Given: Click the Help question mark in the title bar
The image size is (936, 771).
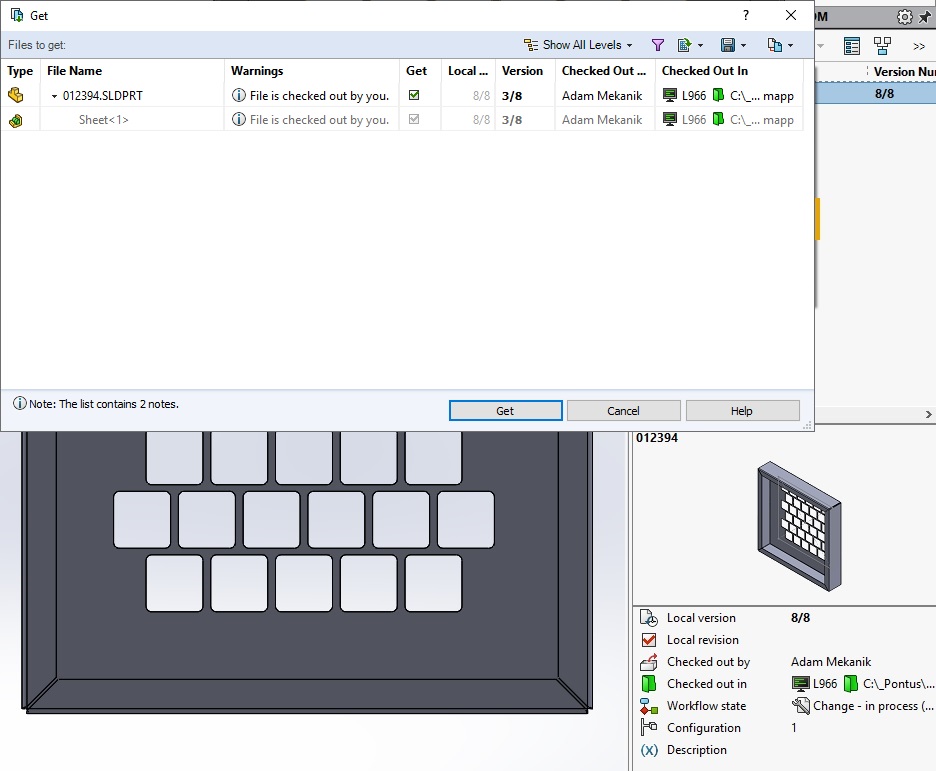Looking at the screenshot, I should [x=745, y=15].
